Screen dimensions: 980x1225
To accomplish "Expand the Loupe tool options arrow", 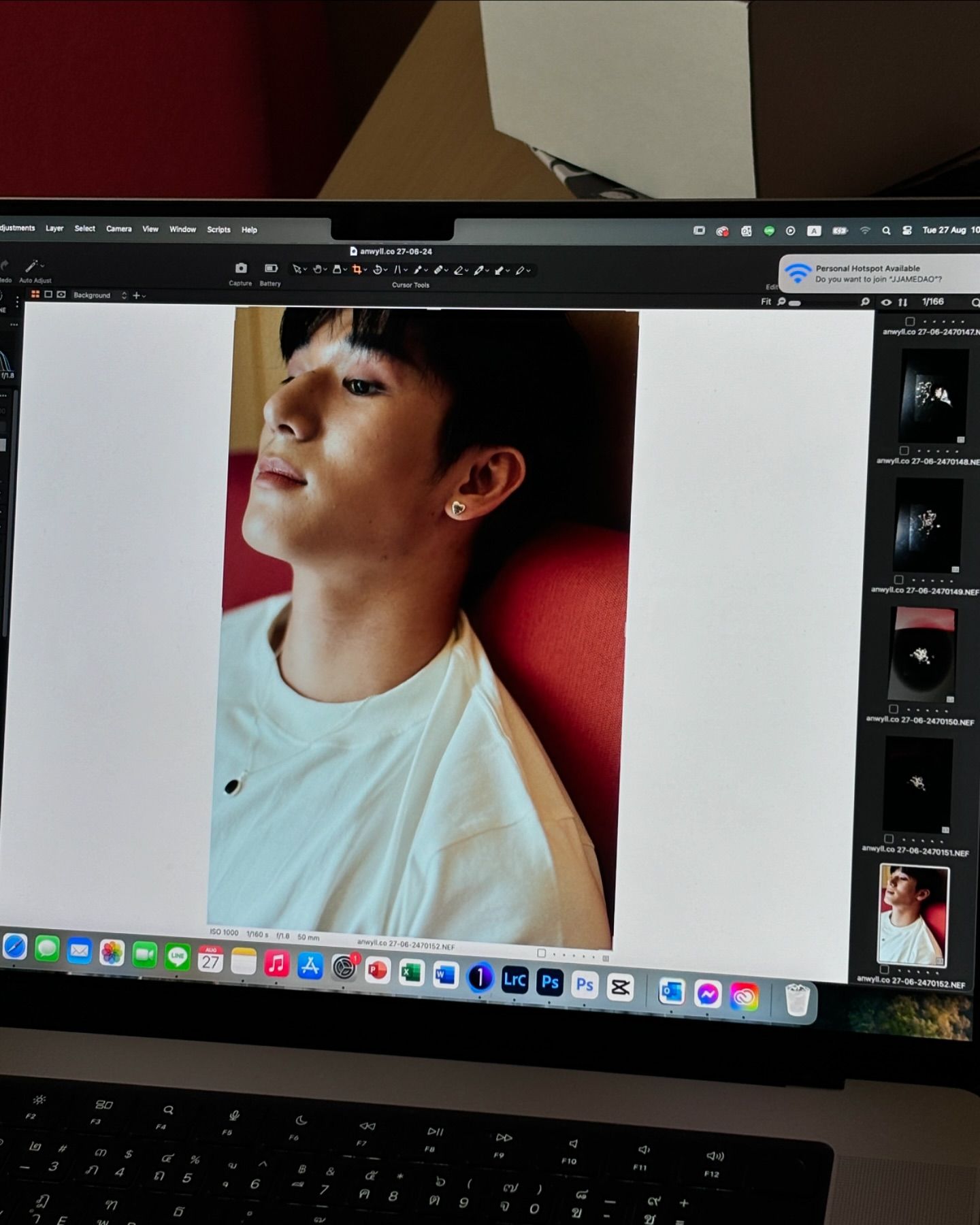I will 345,269.
